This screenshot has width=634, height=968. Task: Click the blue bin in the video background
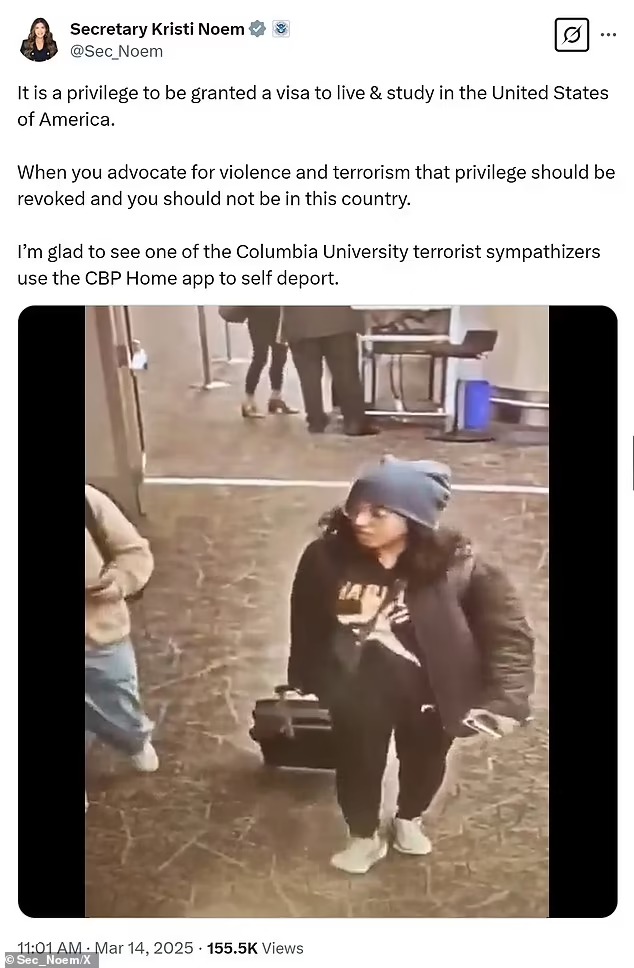pos(473,404)
